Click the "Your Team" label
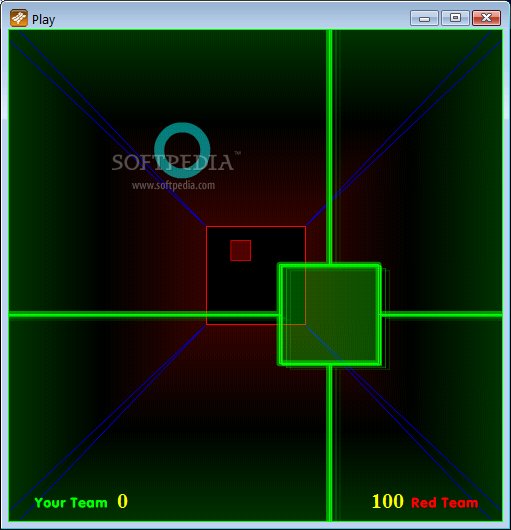The height and width of the screenshot is (530, 511). pos(71,503)
